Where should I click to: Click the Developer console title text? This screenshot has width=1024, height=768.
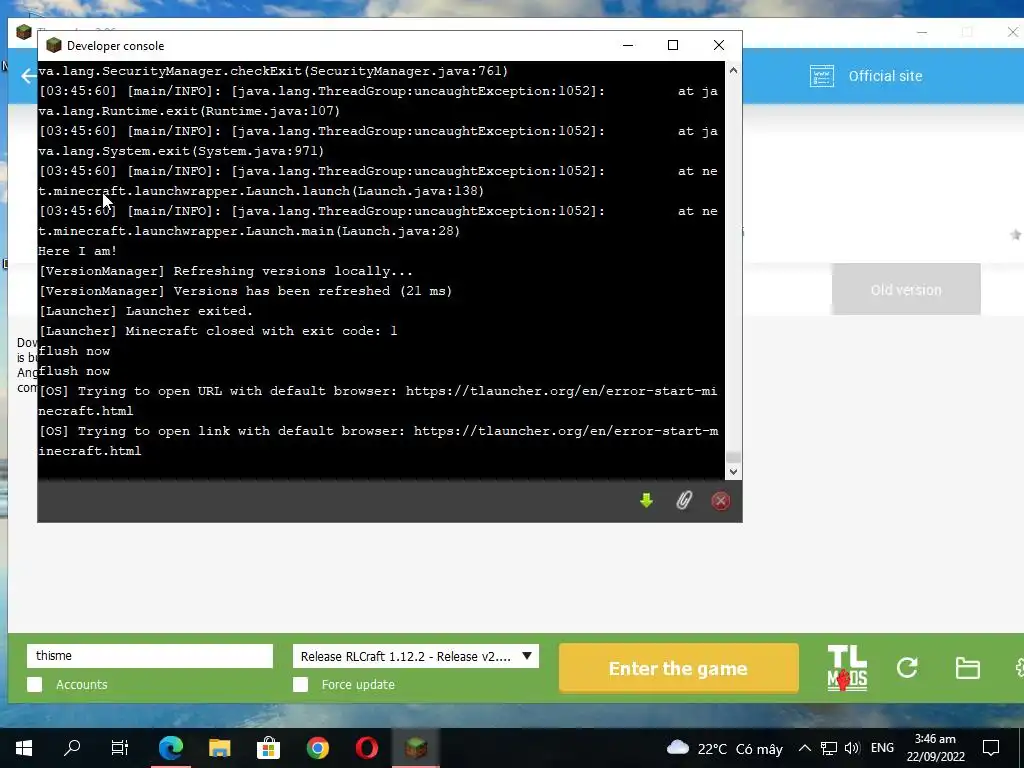click(116, 46)
